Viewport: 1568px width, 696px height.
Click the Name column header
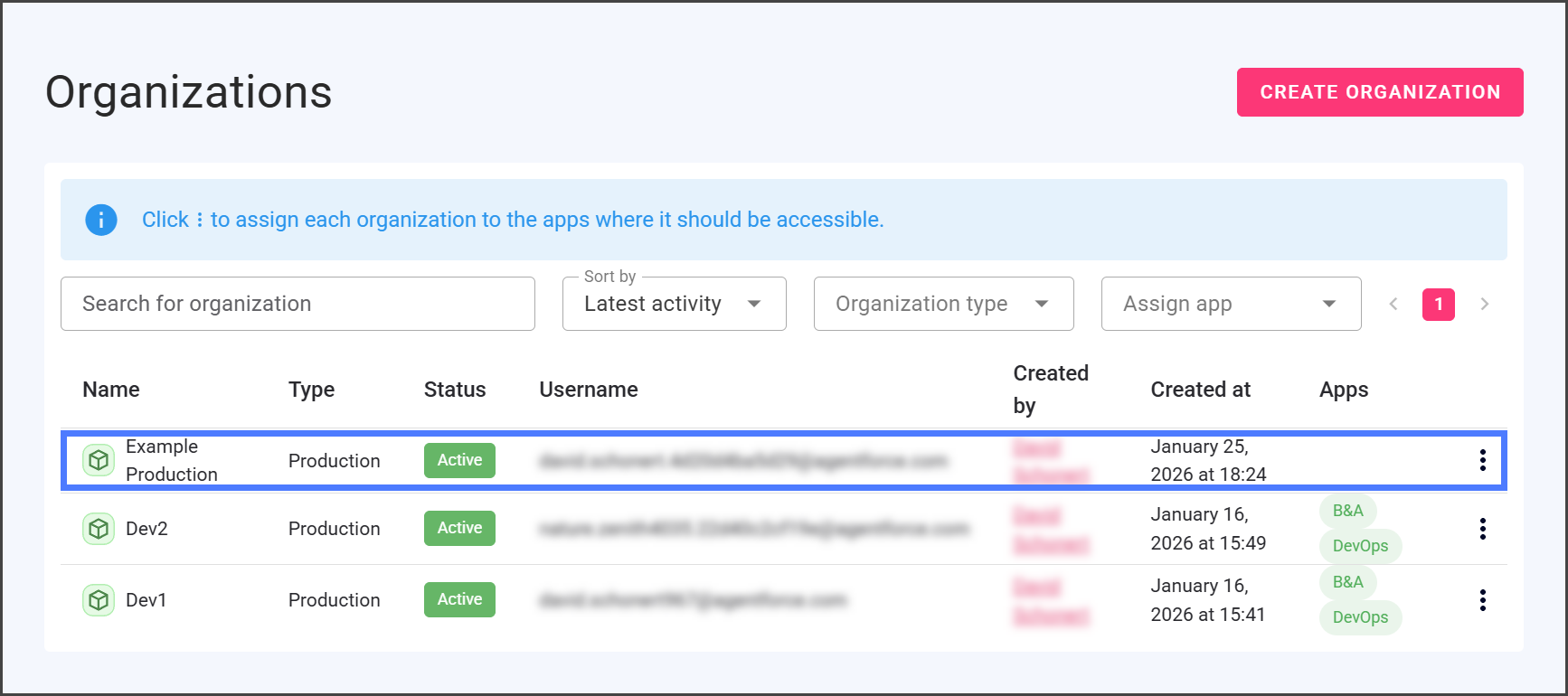(x=111, y=390)
